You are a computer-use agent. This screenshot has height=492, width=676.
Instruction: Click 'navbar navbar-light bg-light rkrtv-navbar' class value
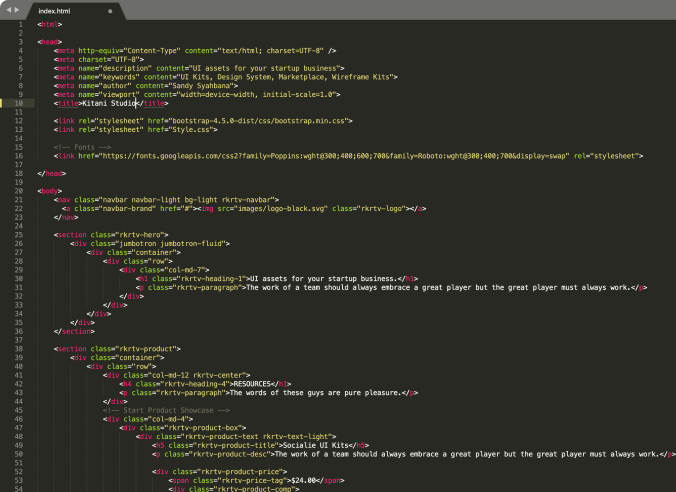(x=187, y=200)
